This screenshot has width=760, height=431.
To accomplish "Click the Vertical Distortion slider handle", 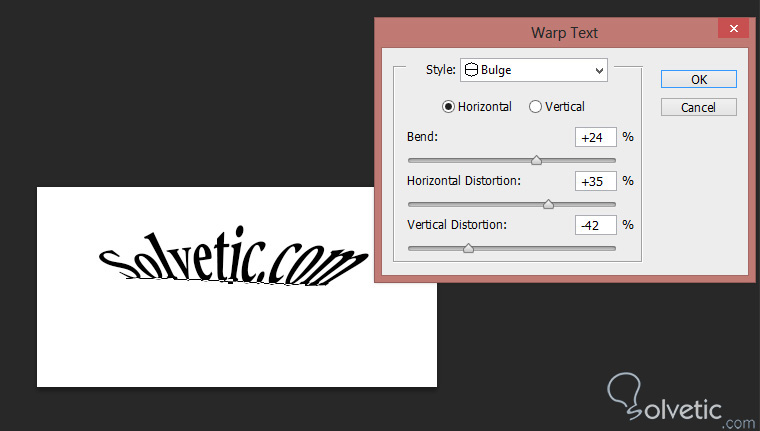I will (468, 249).
